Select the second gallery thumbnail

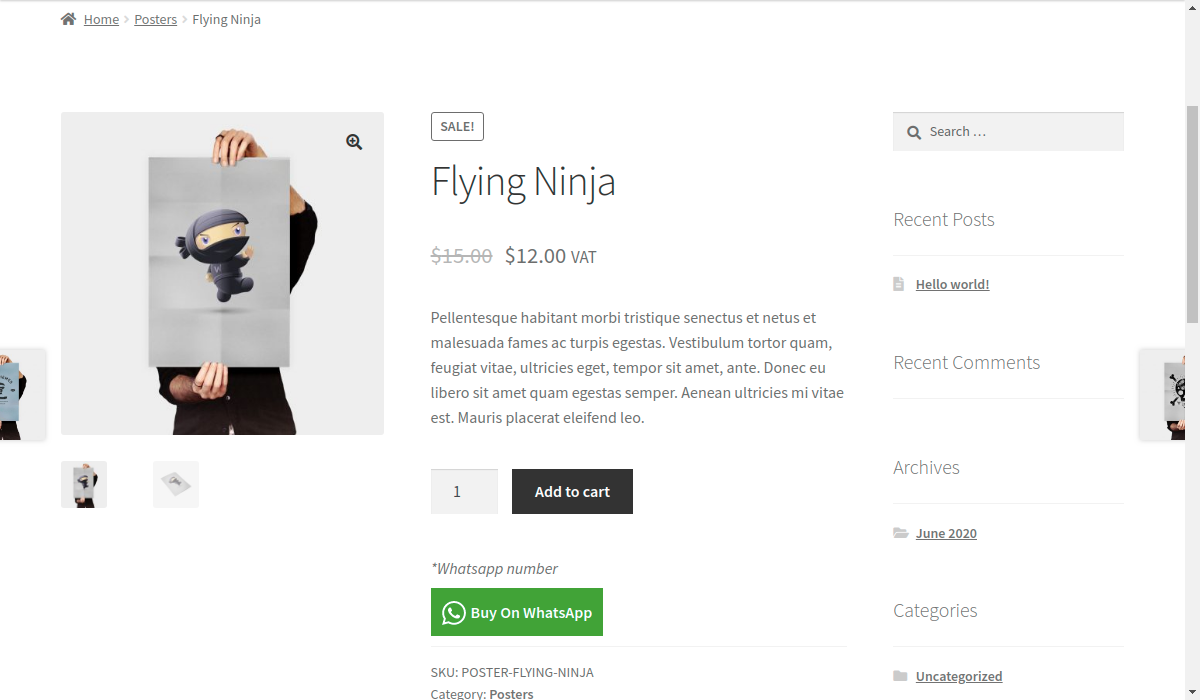(x=176, y=484)
